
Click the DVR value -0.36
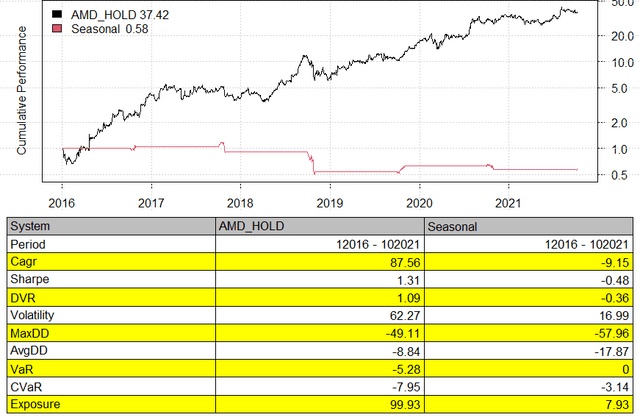point(615,298)
